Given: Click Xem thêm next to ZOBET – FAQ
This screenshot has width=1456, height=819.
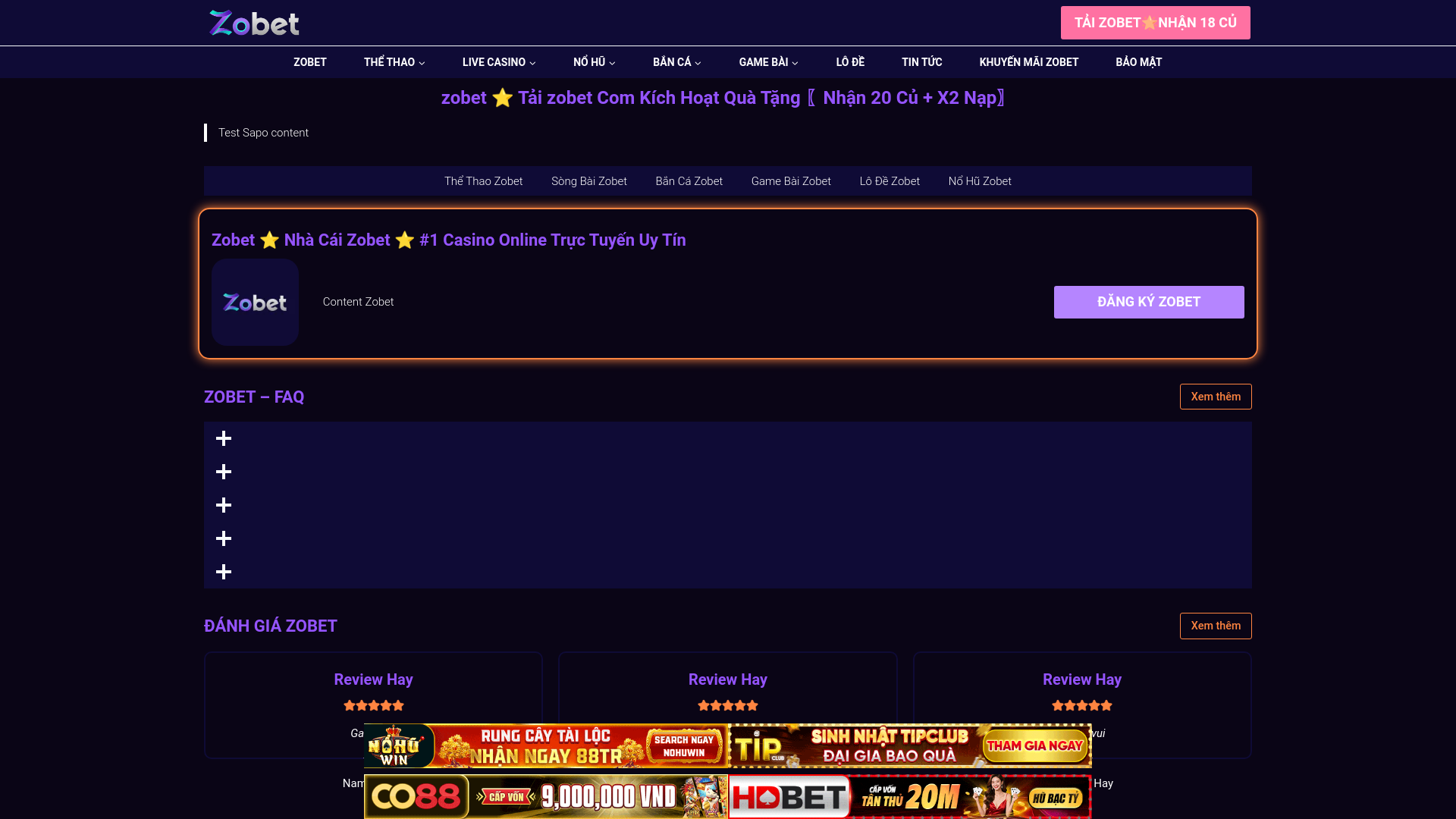Looking at the screenshot, I should click(1216, 397).
